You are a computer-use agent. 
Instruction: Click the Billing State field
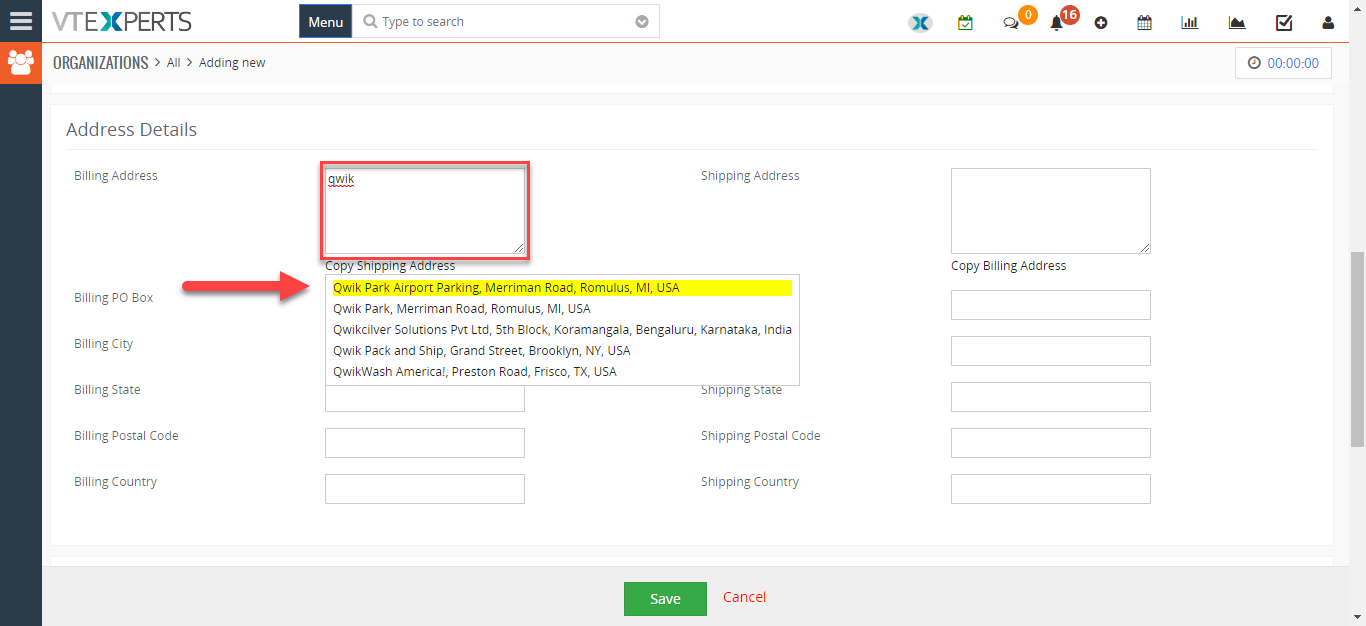tap(425, 400)
